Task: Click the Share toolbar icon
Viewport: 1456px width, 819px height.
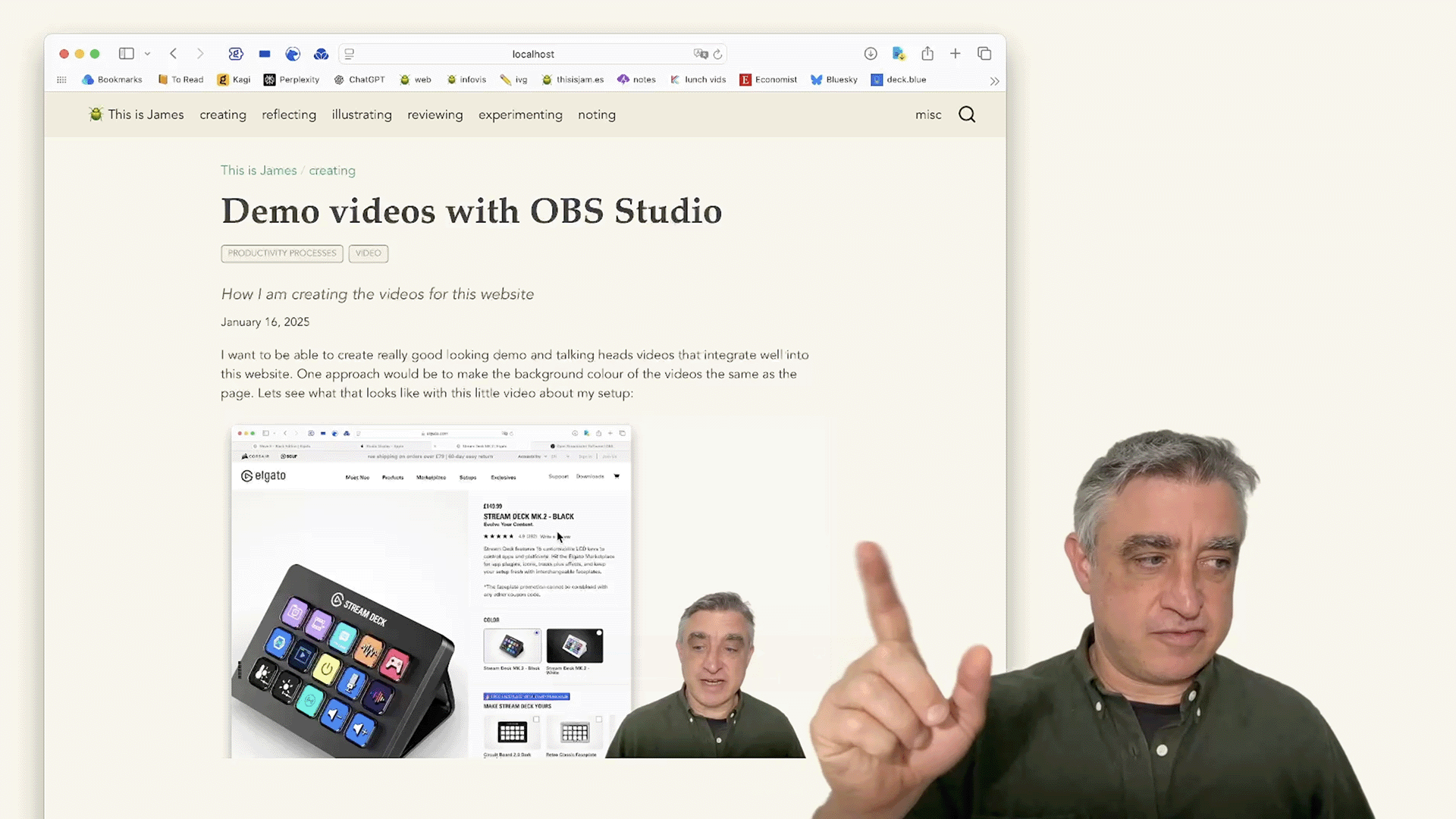Action: (x=927, y=54)
